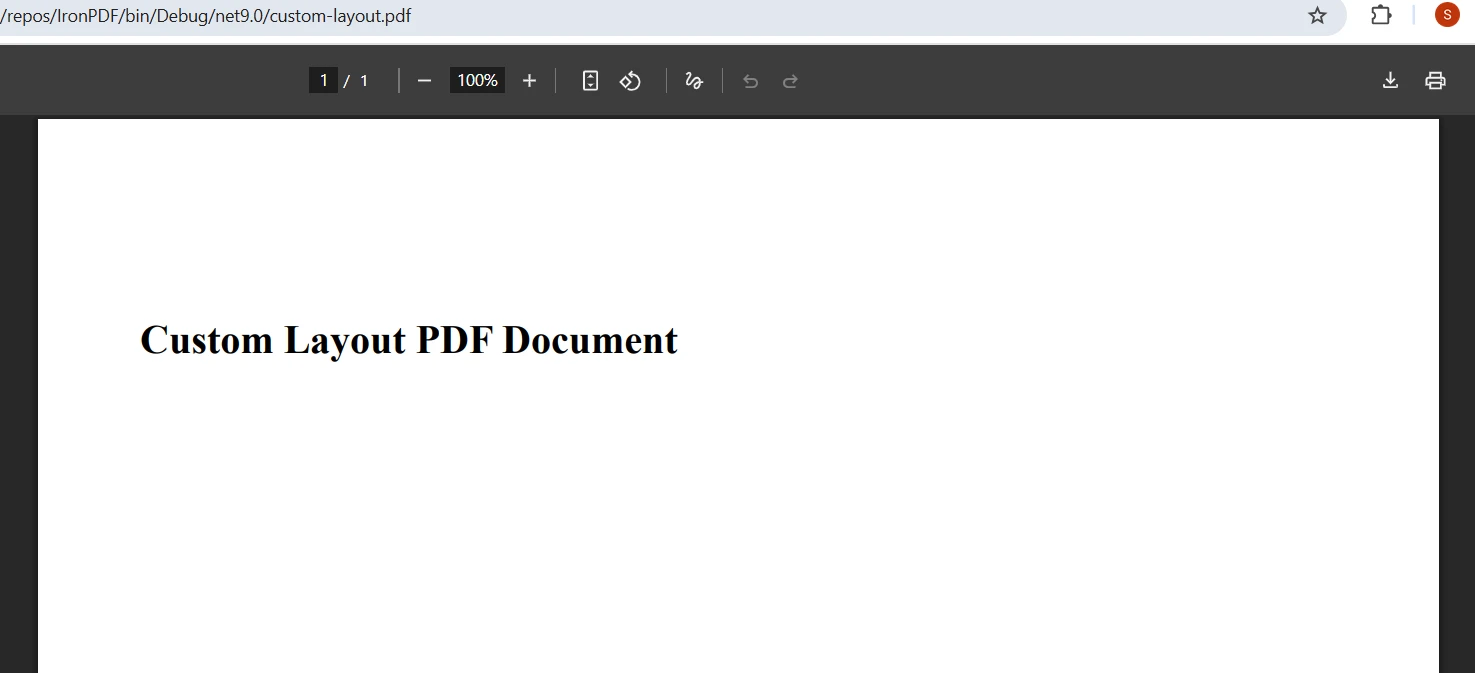Zoom in using the plus icon

click(529, 81)
